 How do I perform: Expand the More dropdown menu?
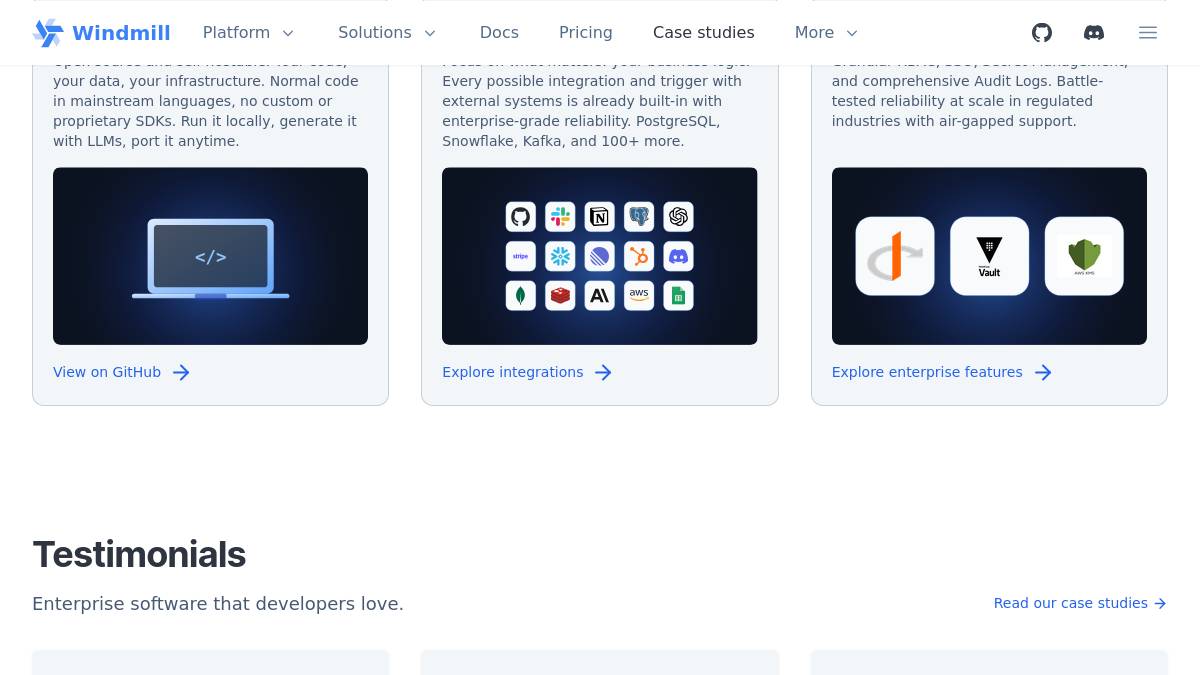(x=827, y=33)
